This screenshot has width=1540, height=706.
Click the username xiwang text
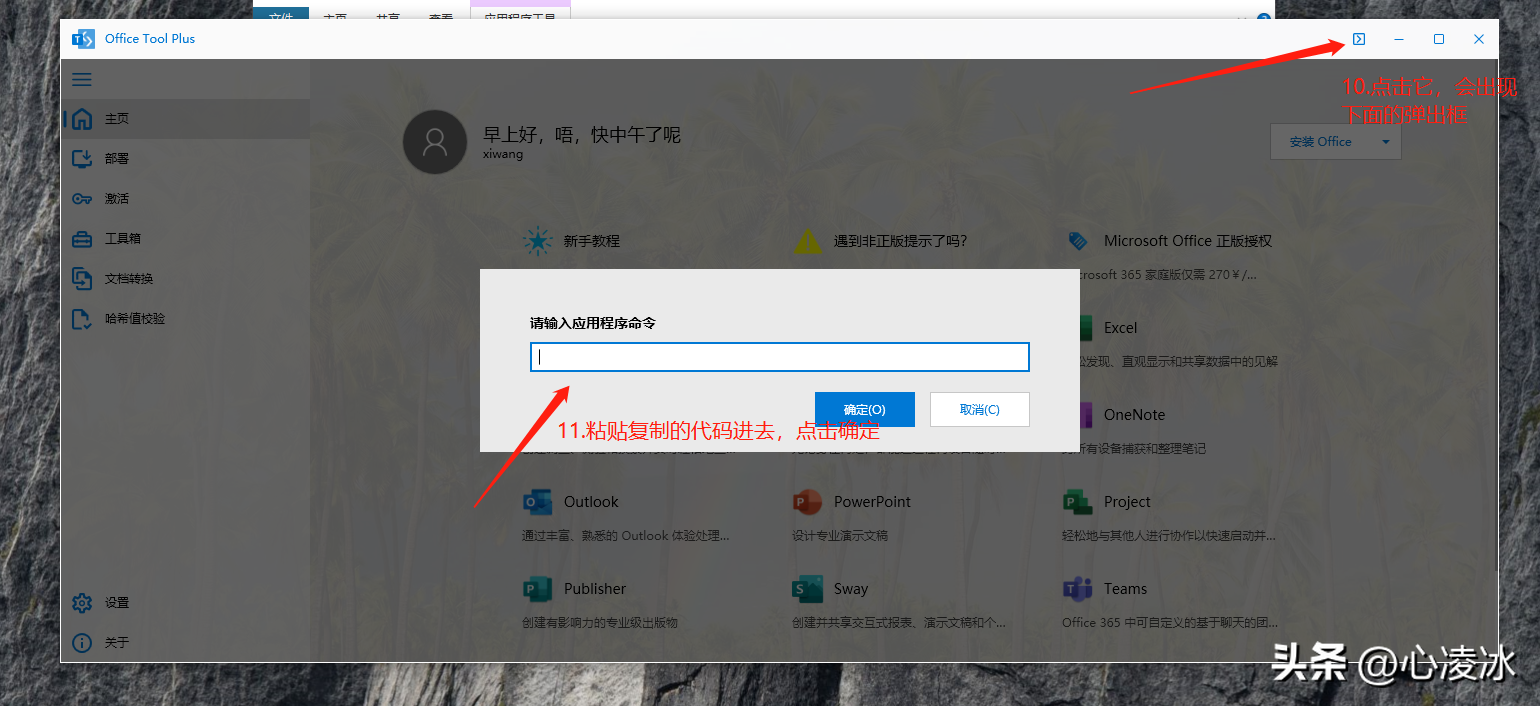(x=503, y=155)
